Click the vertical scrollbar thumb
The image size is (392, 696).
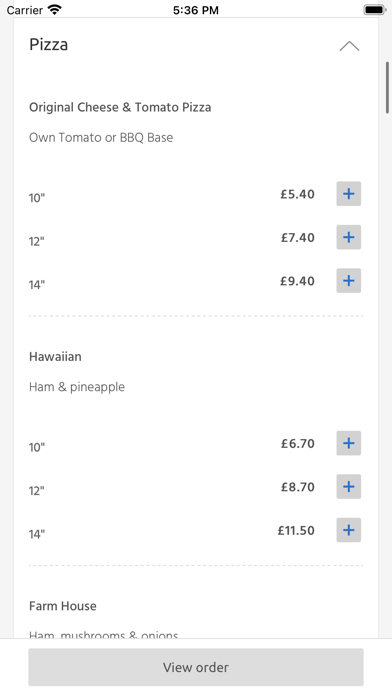(388, 87)
